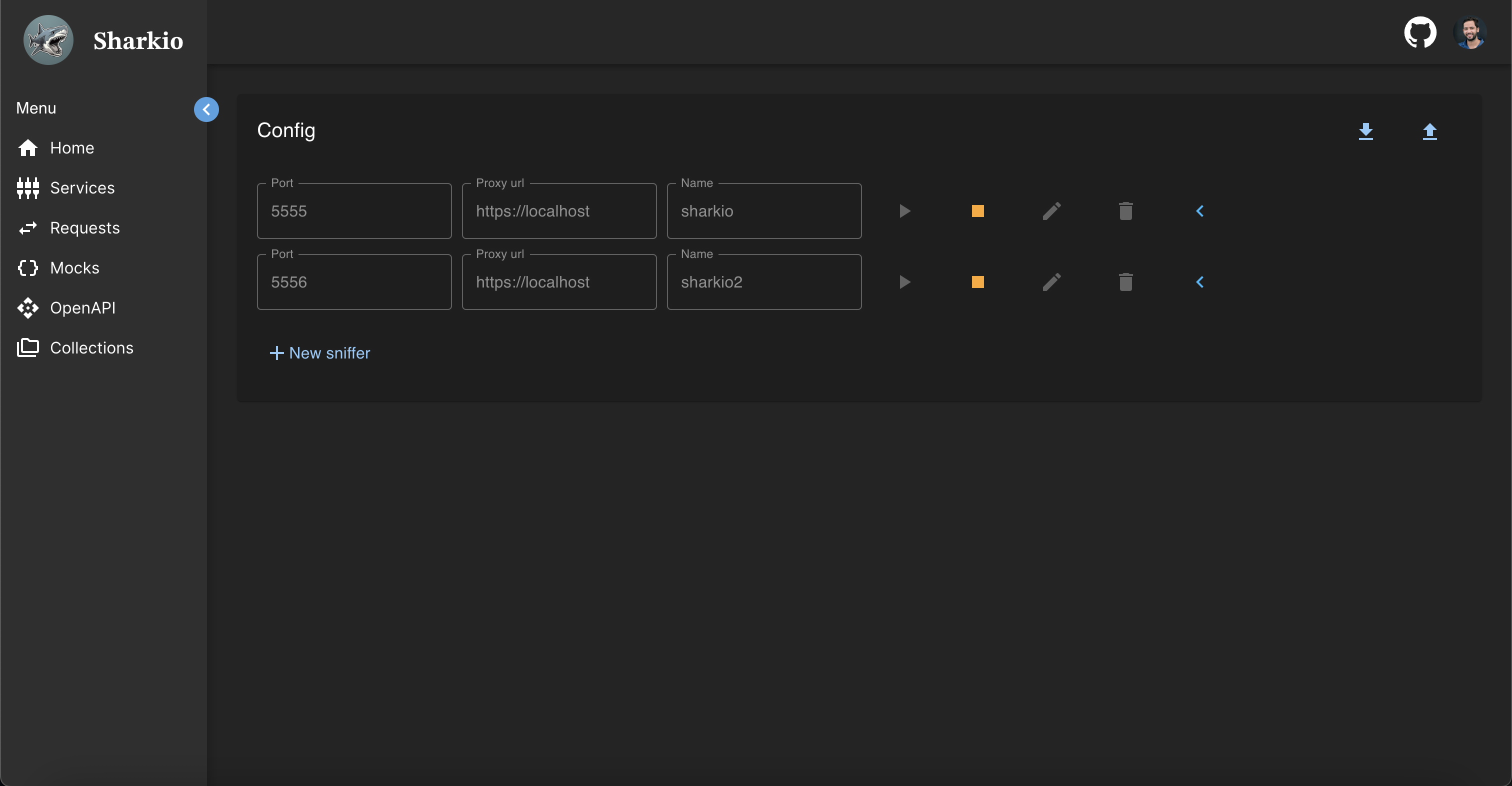Viewport: 1512px width, 786px height.
Task: Click the Config heading
Action: click(x=286, y=130)
